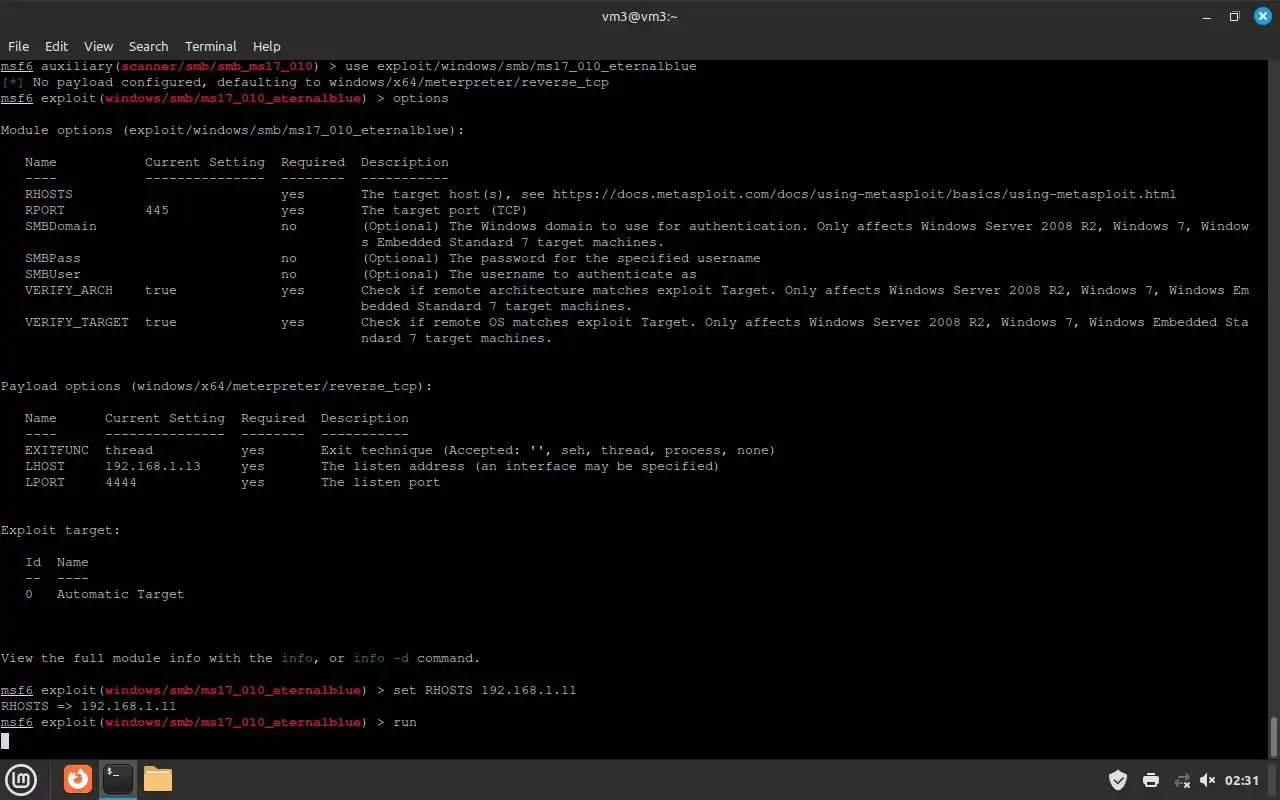Click the 'Automatic Target' entry
This screenshot has height=800, width=1280.
(121, 594)
